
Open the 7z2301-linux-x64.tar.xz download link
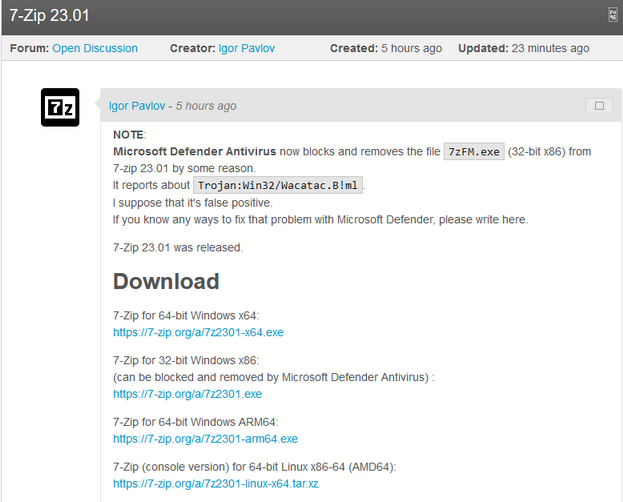click(216, 484)
